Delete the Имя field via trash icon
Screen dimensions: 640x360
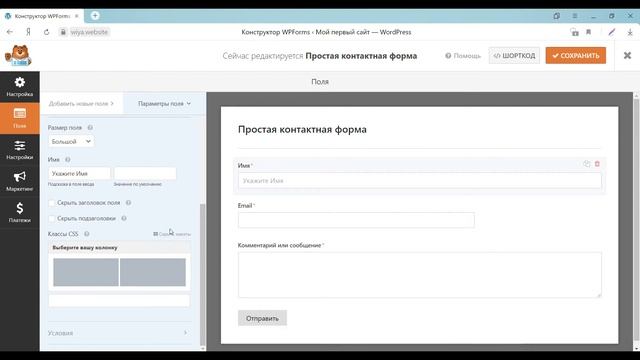[x=597, y=164]
